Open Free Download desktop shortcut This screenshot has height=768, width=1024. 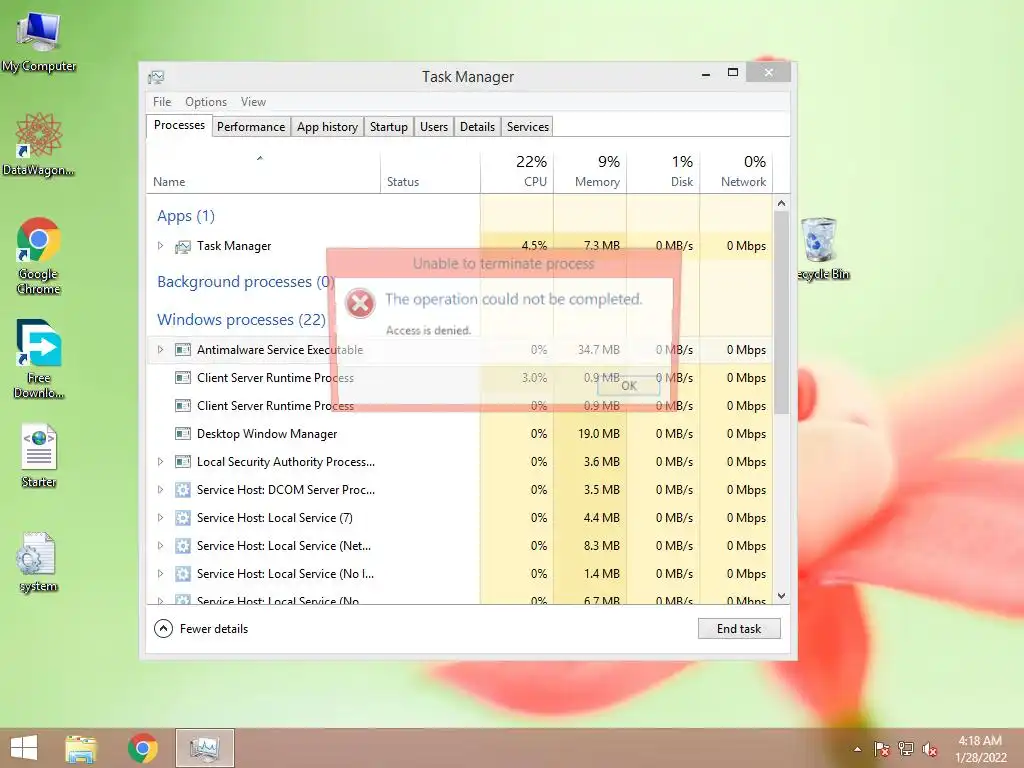[x=39, y=359]
